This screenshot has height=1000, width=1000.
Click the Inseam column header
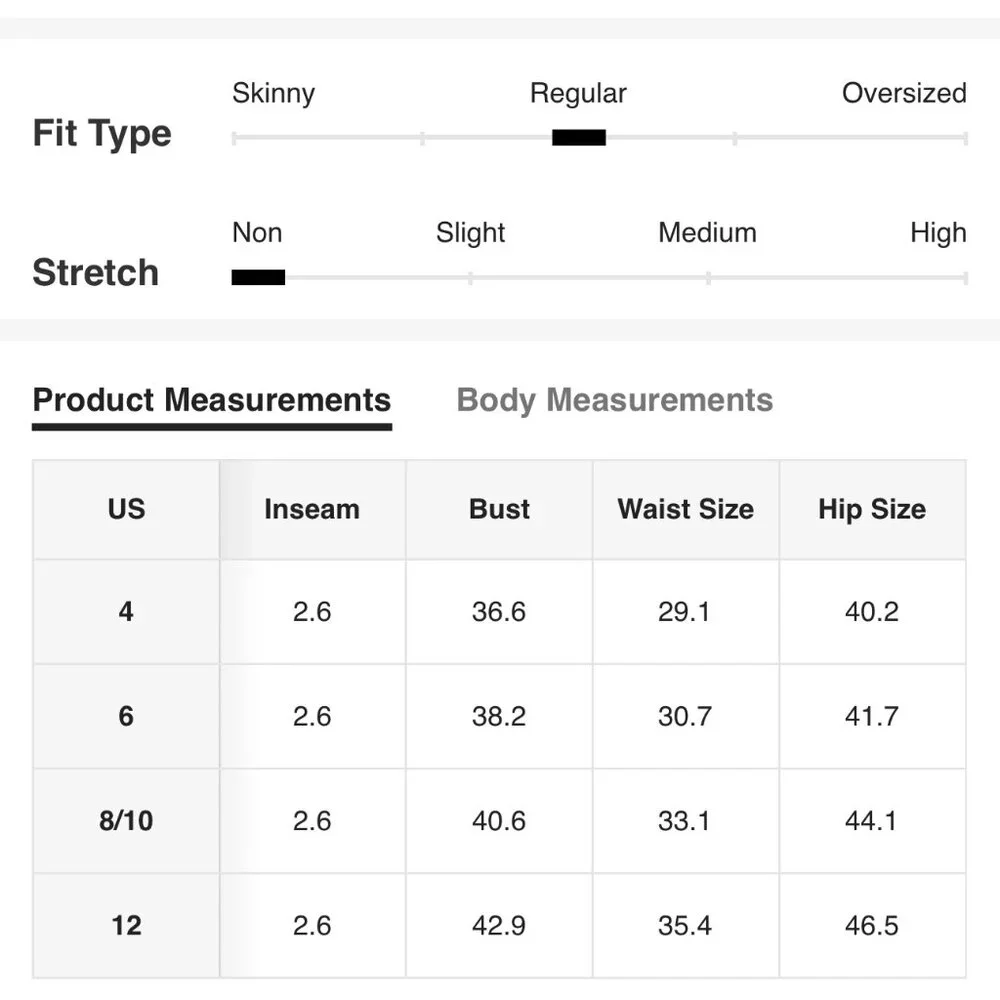point(311,509)
